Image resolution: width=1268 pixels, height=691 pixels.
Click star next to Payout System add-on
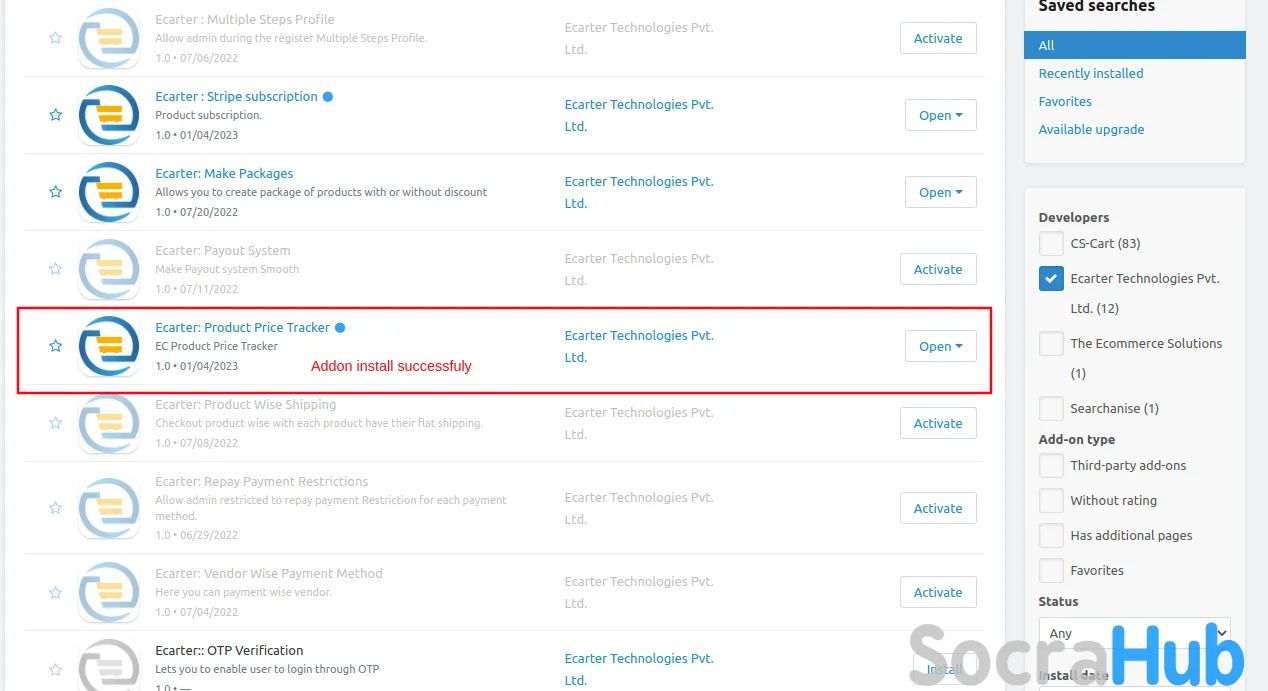(56, 269)
